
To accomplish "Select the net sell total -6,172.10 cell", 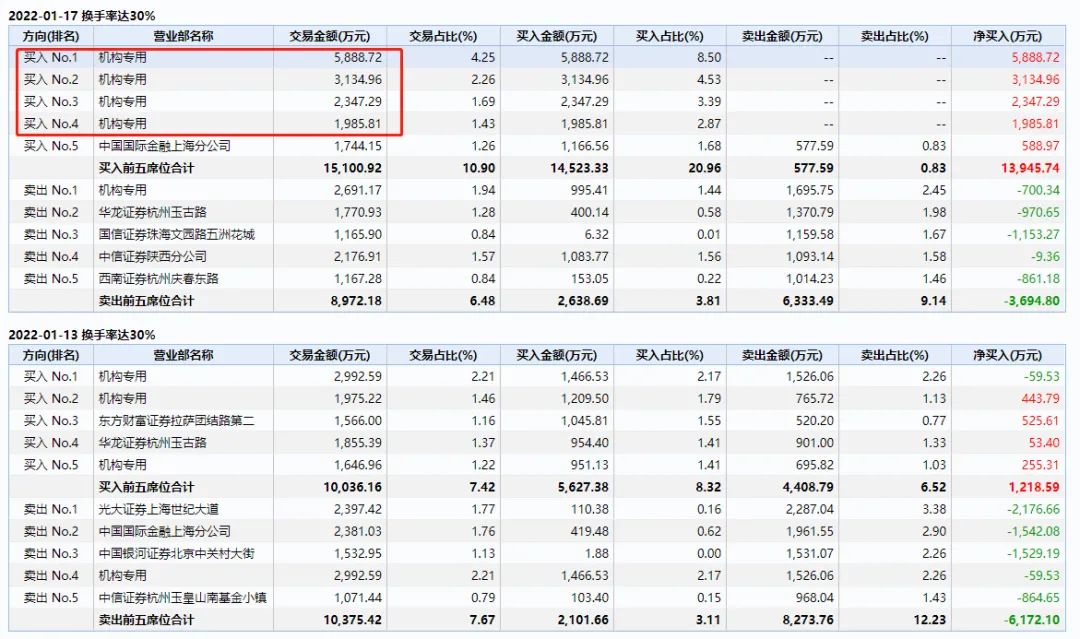I will pyautogui.click(x=1030, y=619).
